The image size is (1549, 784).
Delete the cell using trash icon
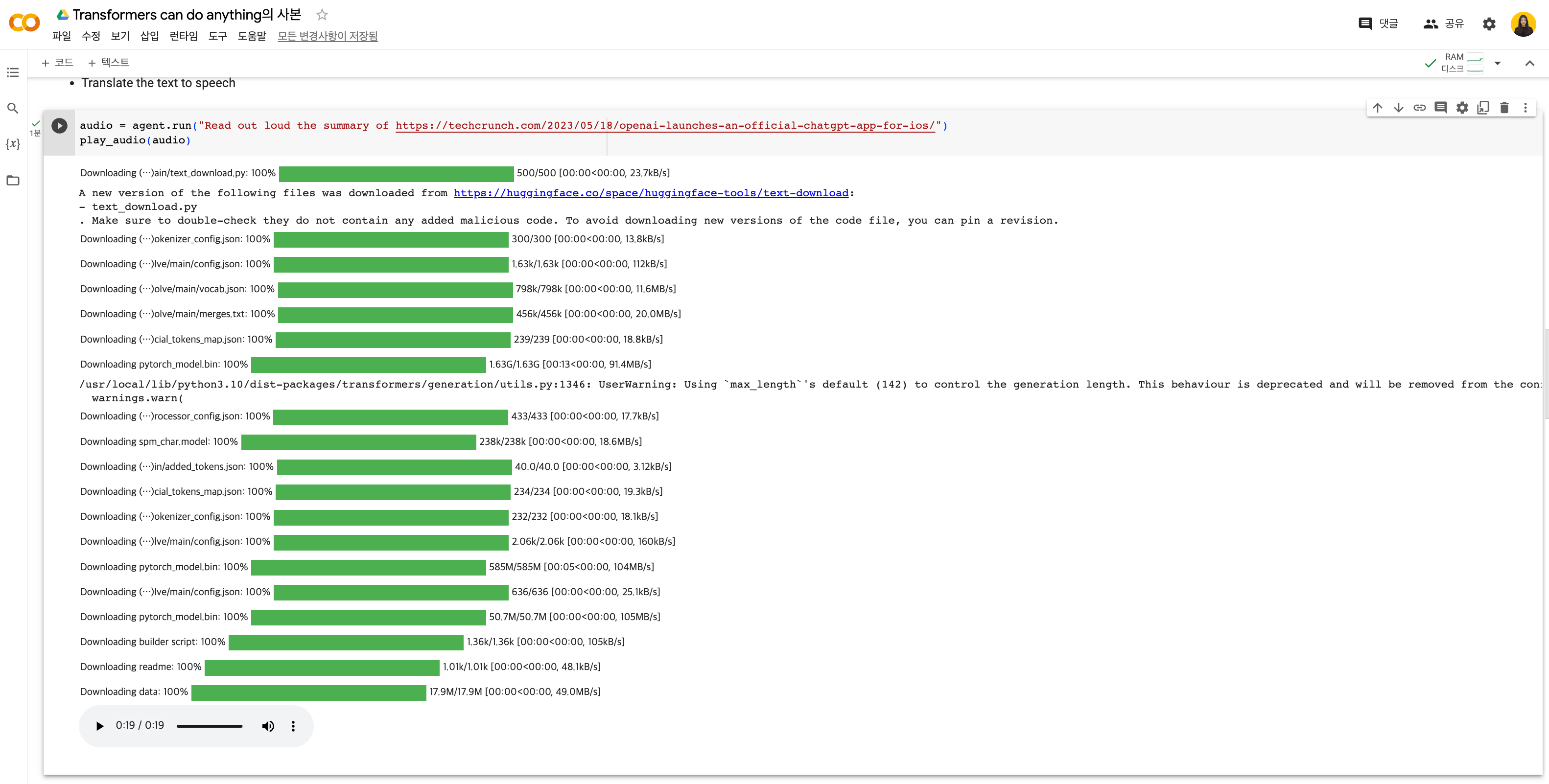[1504, 108]
